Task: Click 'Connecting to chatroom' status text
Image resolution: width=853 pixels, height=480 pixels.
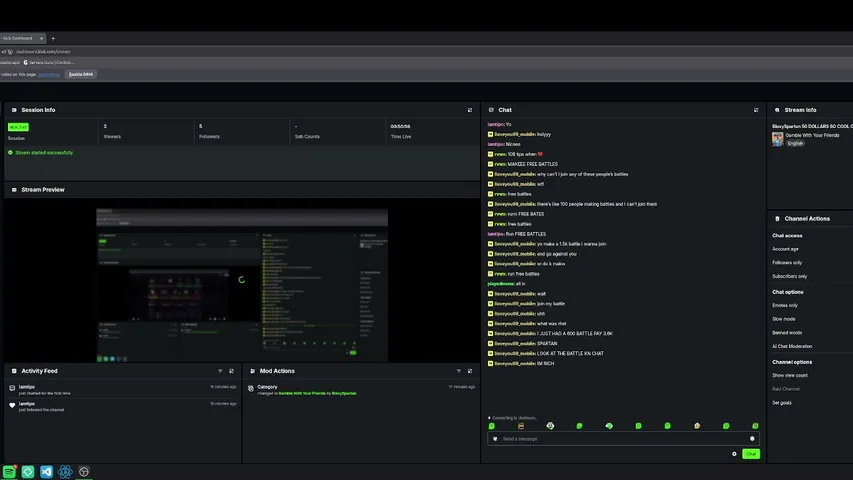Action: point(515,418)
